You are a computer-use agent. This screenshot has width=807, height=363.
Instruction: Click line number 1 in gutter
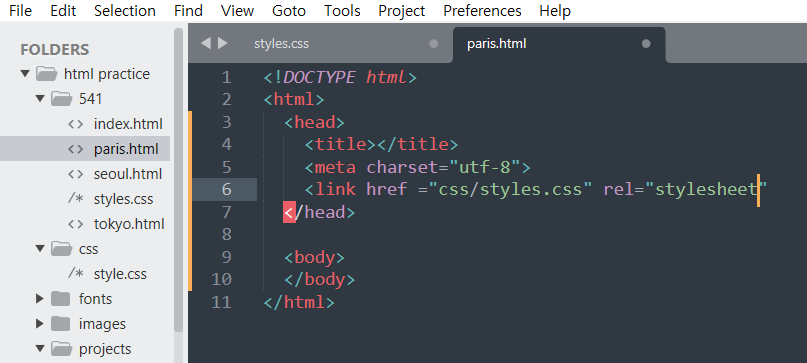[x=226, y=78]
